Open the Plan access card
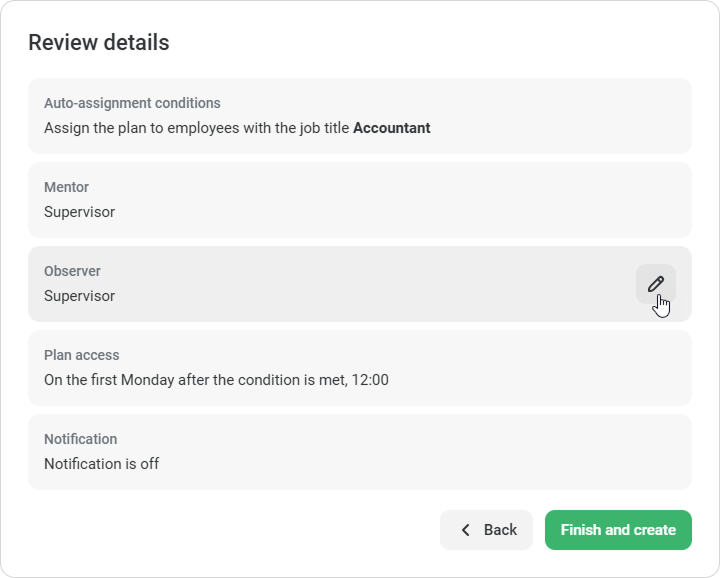This screenshot has width=720, height=578. click(x=360, y=368)
